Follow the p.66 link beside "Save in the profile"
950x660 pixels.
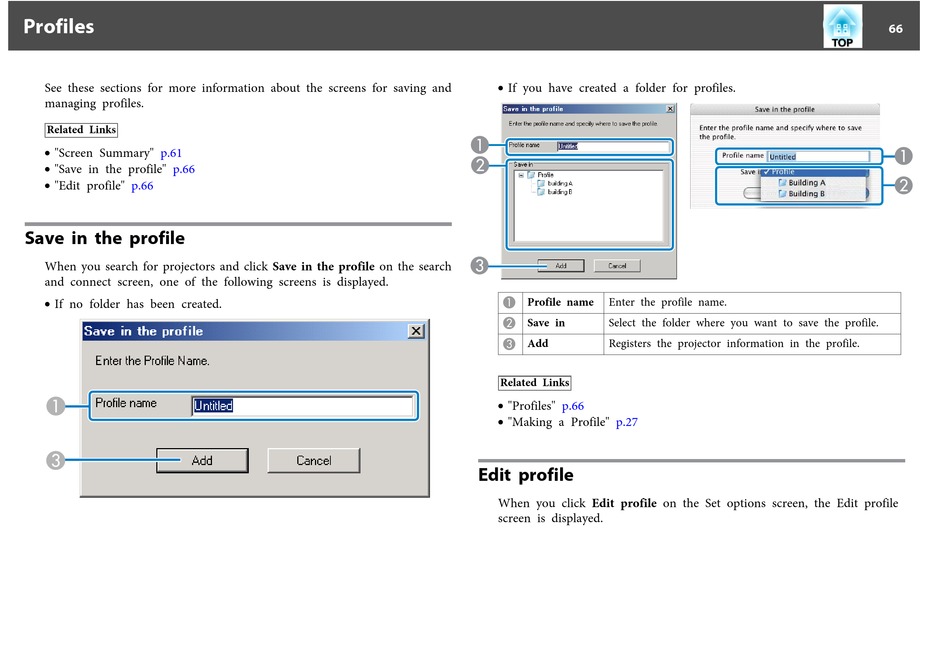[184, 170]
